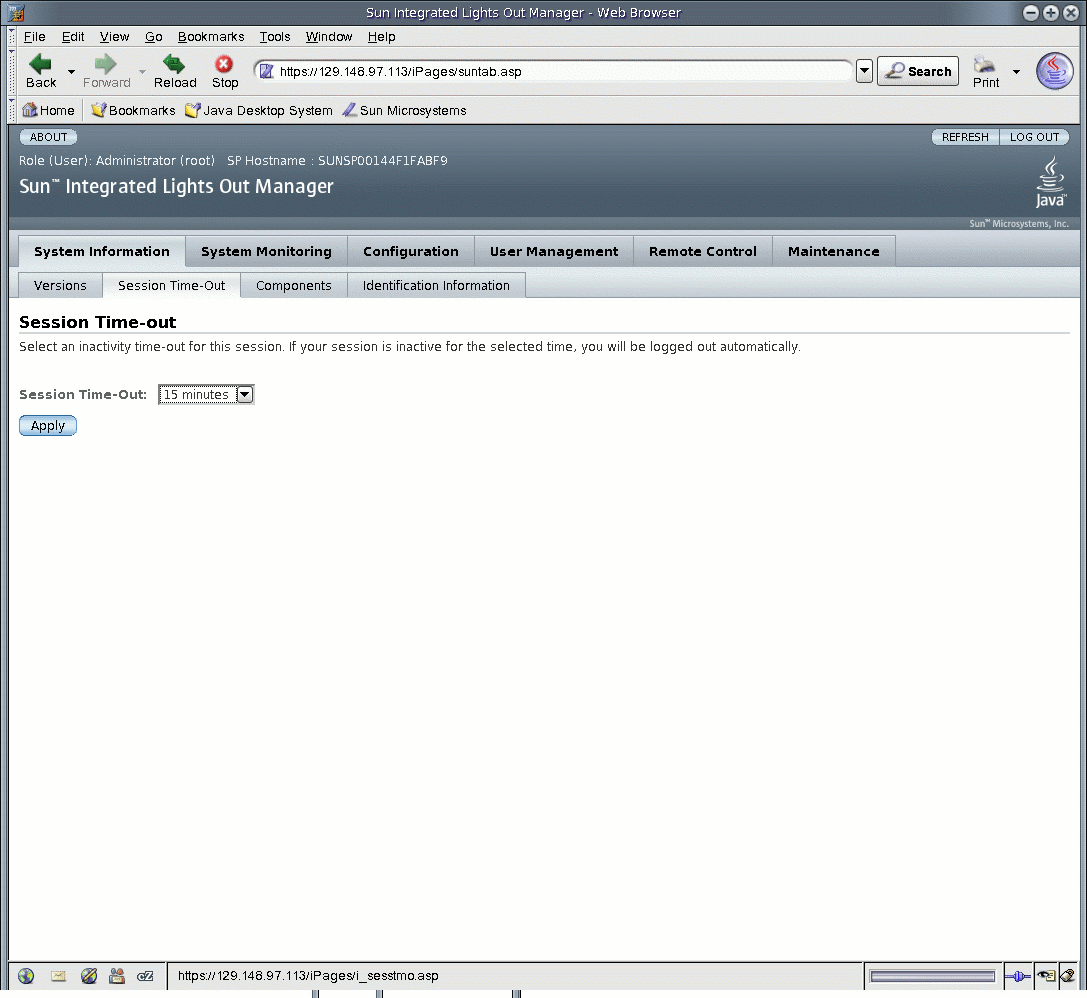Switch to the Configuration tab

pos(411,252)
